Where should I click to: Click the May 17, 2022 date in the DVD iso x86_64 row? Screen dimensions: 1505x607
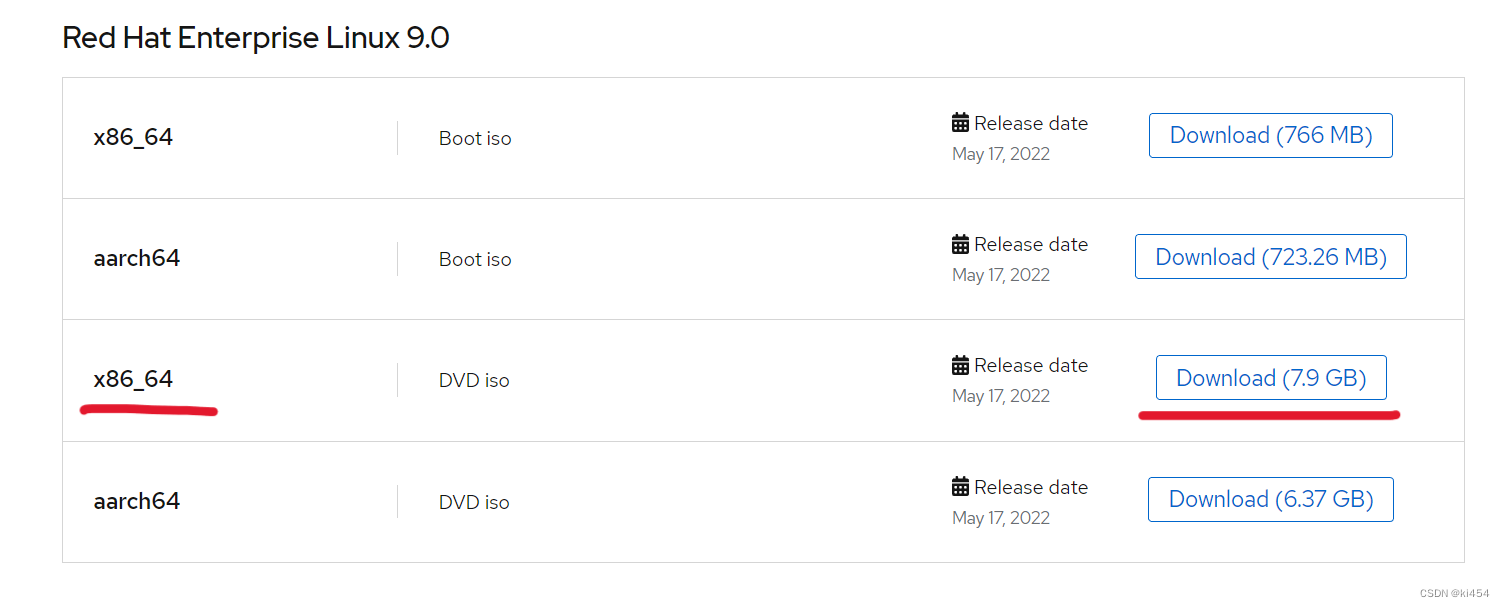pyautogui.click(x=1000, y=395)
